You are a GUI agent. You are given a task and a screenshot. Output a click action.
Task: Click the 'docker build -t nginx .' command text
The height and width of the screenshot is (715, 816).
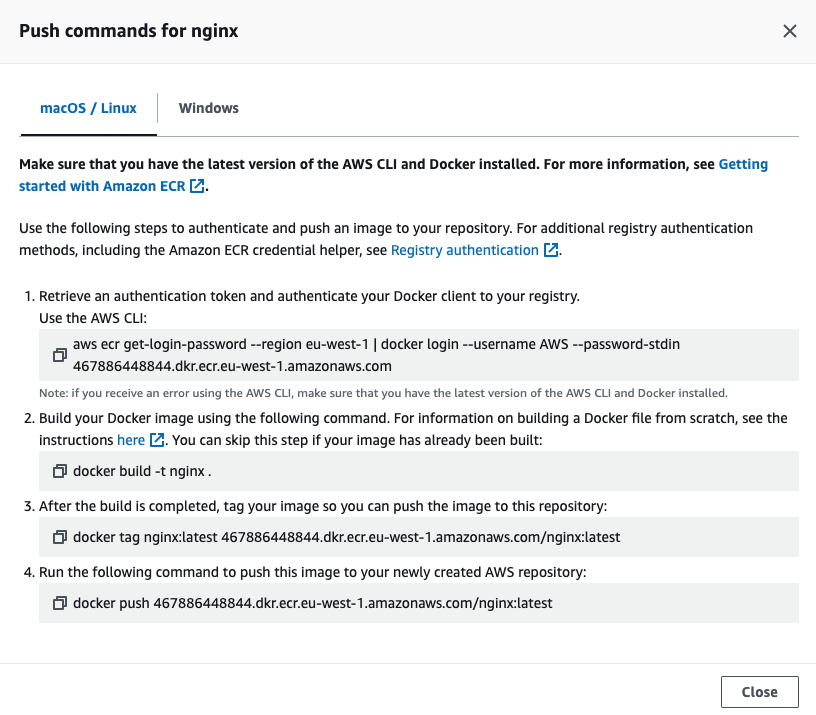click(x=142, y=471)
